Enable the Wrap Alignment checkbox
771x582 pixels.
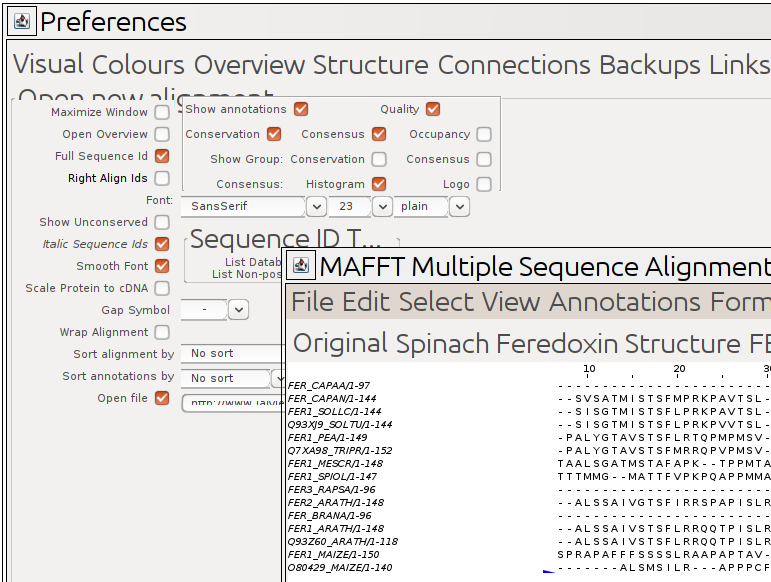point(162,333)
